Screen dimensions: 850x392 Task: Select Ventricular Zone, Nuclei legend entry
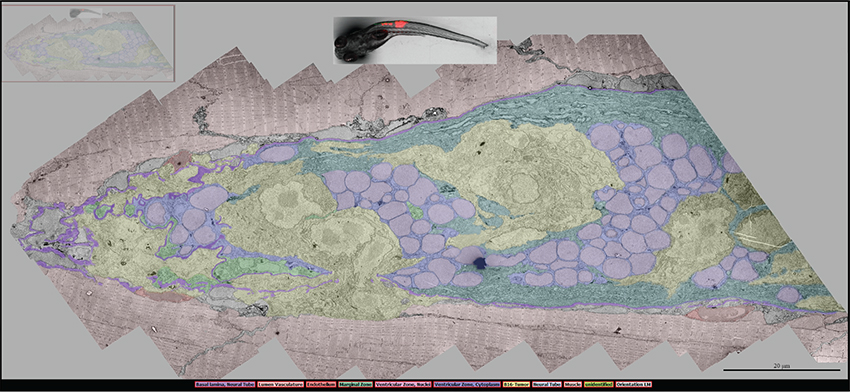coord(403,384)
